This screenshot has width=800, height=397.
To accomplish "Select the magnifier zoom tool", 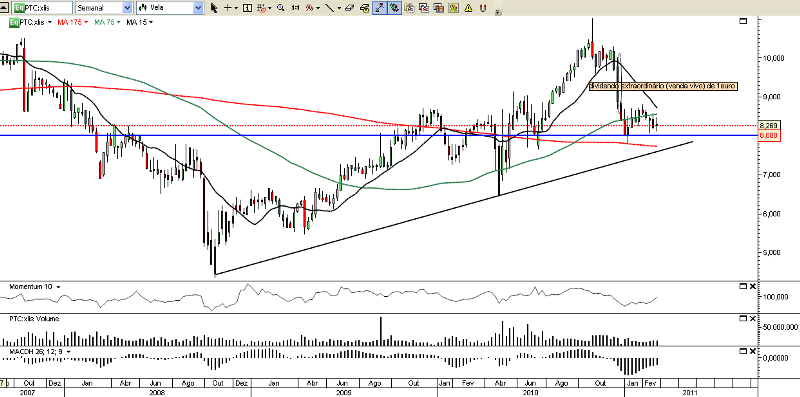I will click(281, 8).
